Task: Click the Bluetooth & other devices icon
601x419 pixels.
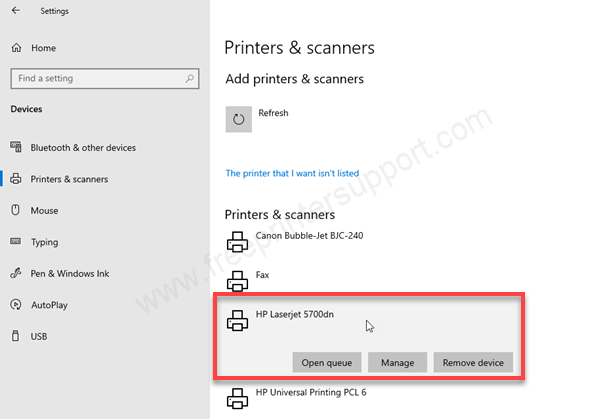Action: (x=16, y=148)
